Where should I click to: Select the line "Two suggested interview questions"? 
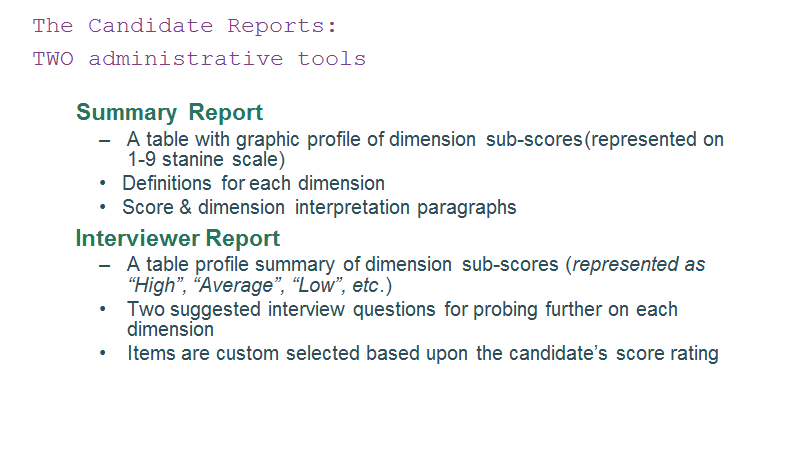403,310
